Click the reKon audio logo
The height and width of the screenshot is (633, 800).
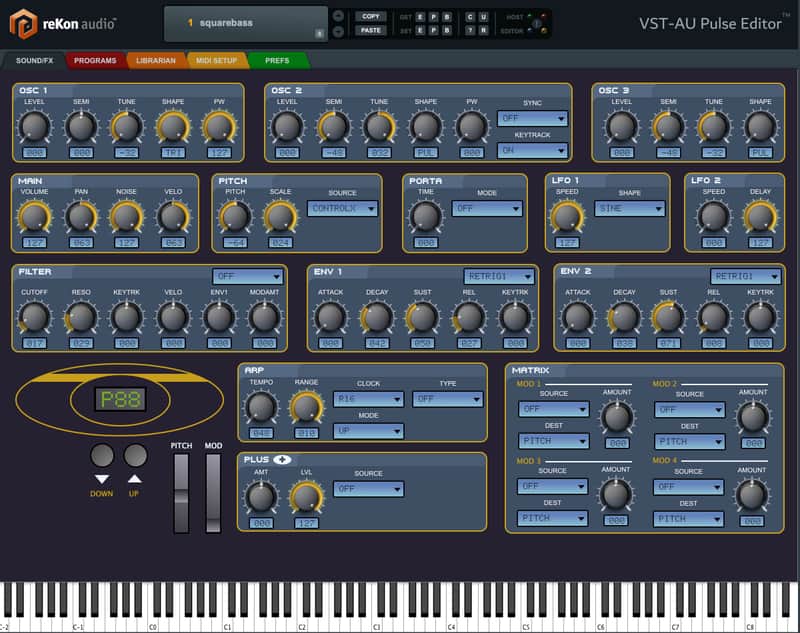(x=63, y=23)
